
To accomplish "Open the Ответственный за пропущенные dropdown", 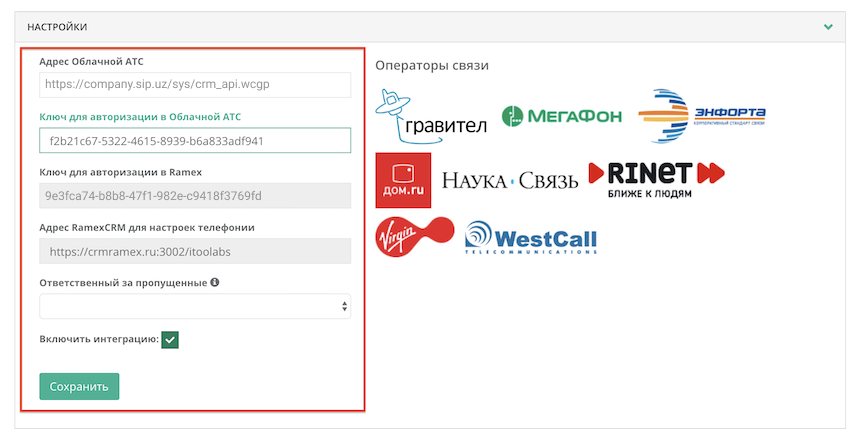I will click(195, 306).
